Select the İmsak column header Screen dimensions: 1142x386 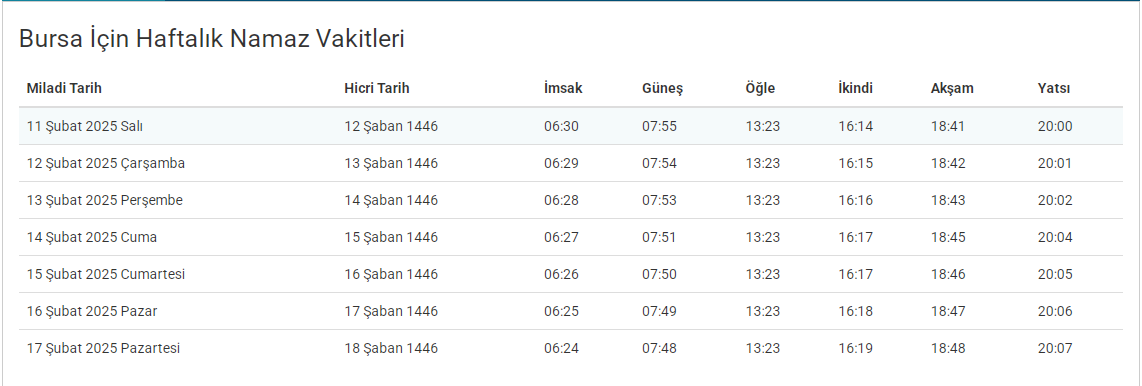coord(563,89)
